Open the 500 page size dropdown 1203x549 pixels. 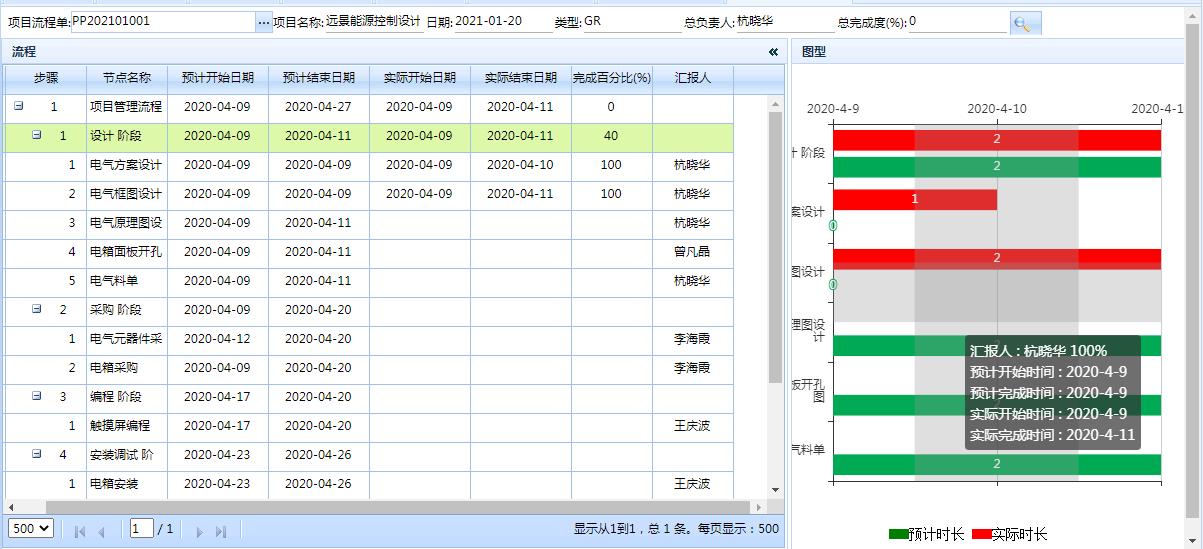pyautogui.click(x=30, y=528)
